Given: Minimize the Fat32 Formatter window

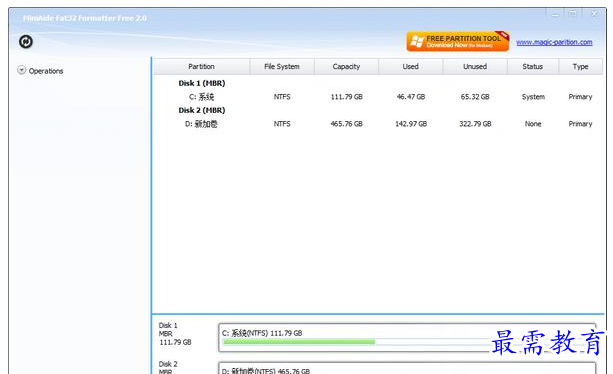Looking at the screenshot, I should 555,14.
